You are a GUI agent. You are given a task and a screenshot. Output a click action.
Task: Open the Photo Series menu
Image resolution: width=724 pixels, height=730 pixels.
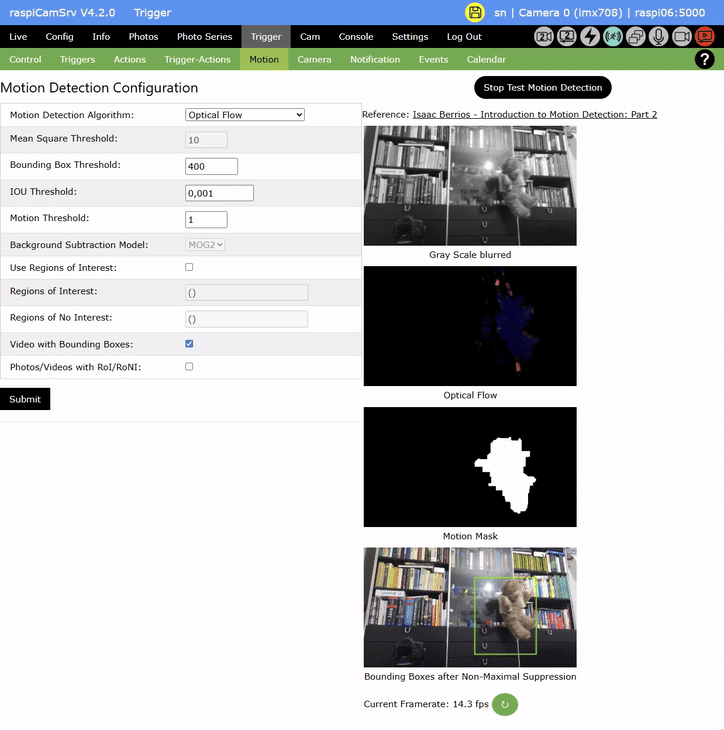pos(204,37)
